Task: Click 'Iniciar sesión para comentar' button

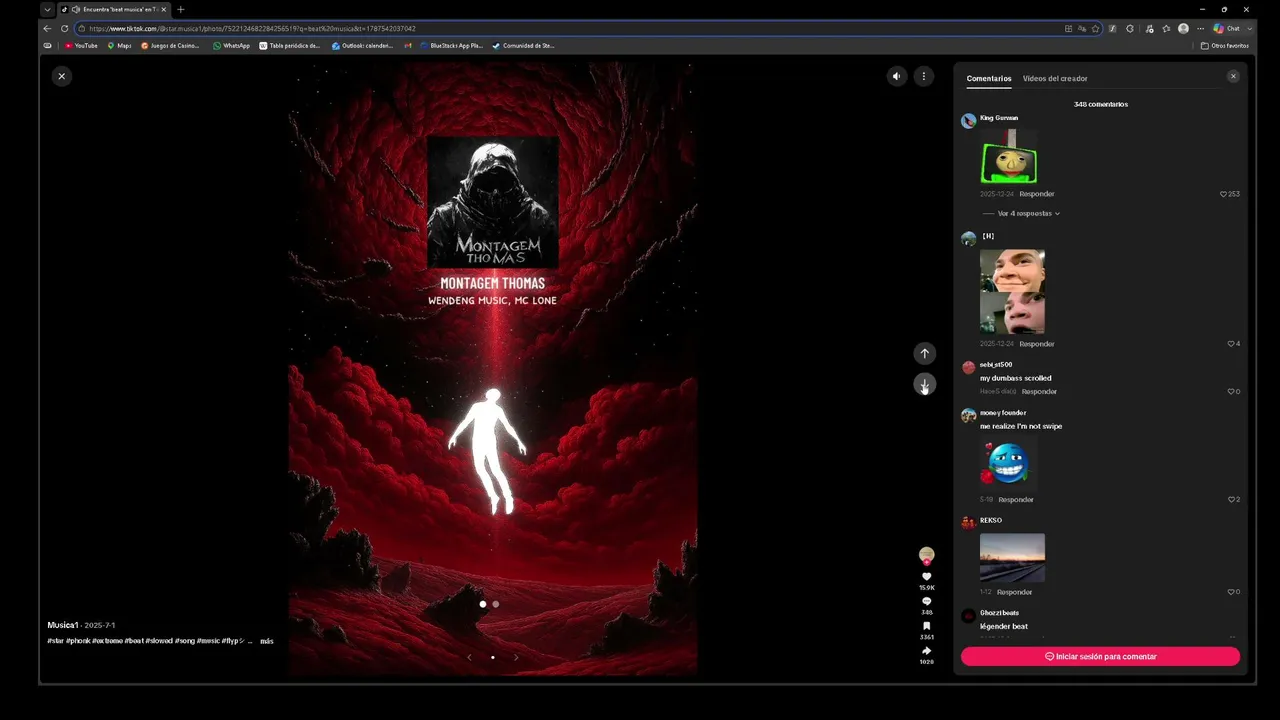Action: click(x=1100, y=657)
